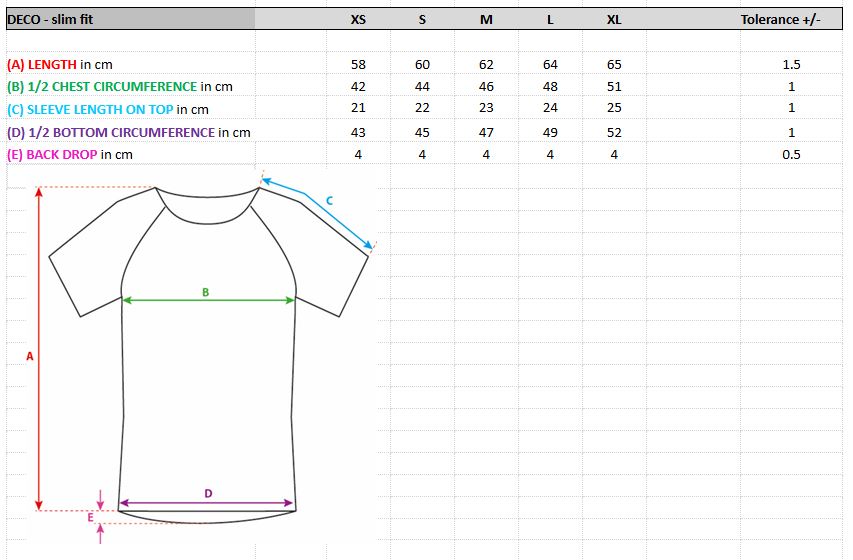
Task: Select the (E) BACK DROP label cell
Action: click(70, 155)
